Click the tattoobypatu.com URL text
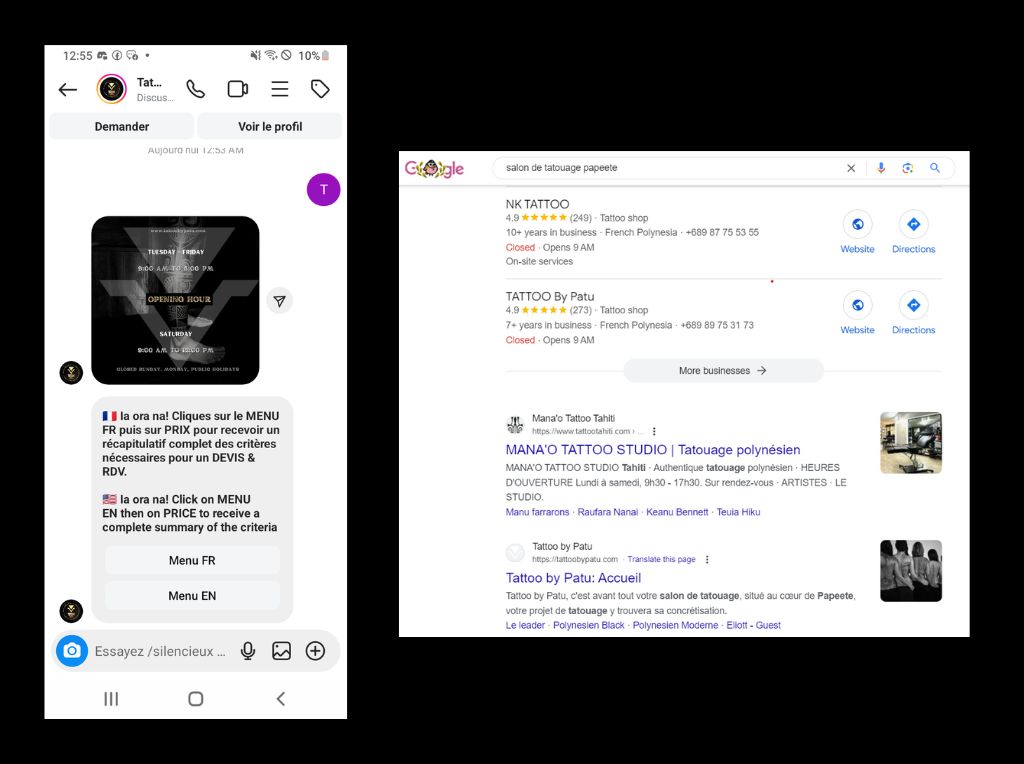 tap(575, 559)
